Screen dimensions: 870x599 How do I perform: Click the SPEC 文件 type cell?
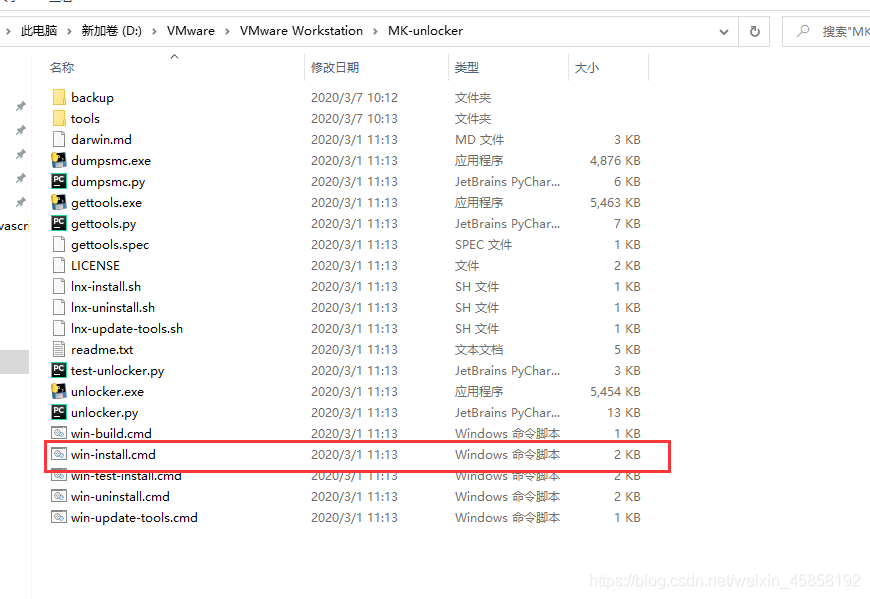[x=483, y=245]
